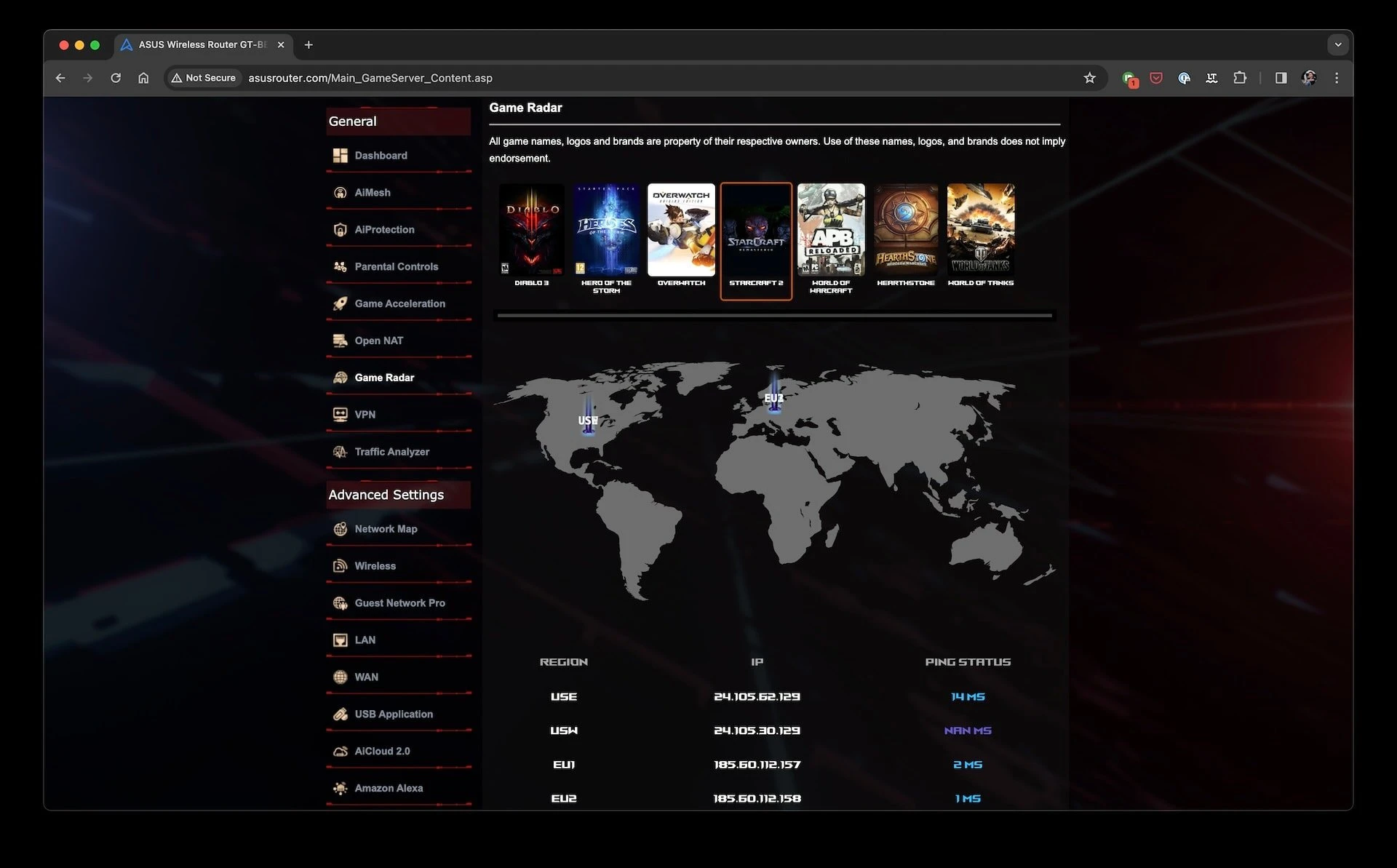Click the EU1 ping value 2 MS

(968, 765)
